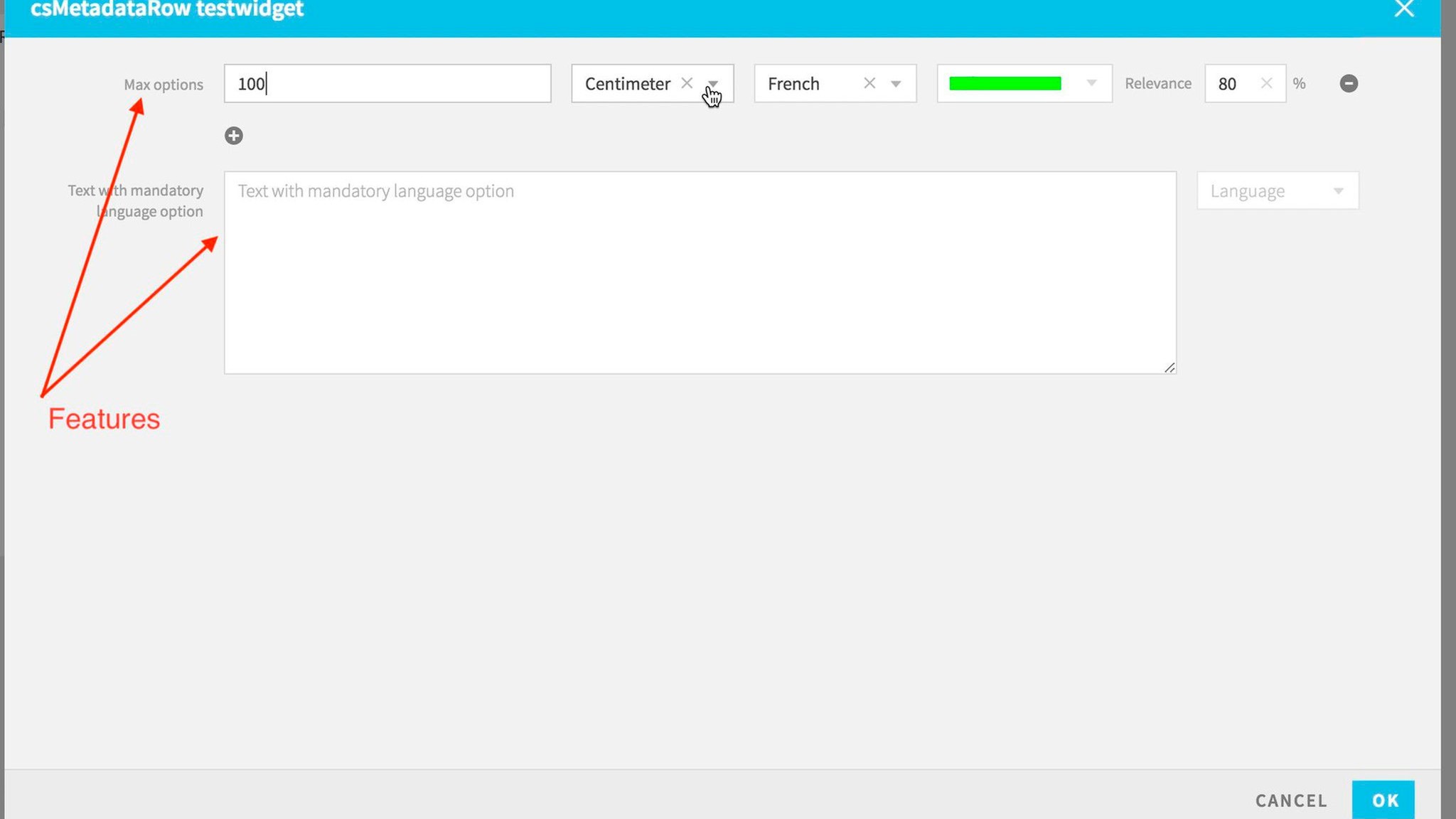
Task: Click the plus icon to add row
Action: pos(234,136)
